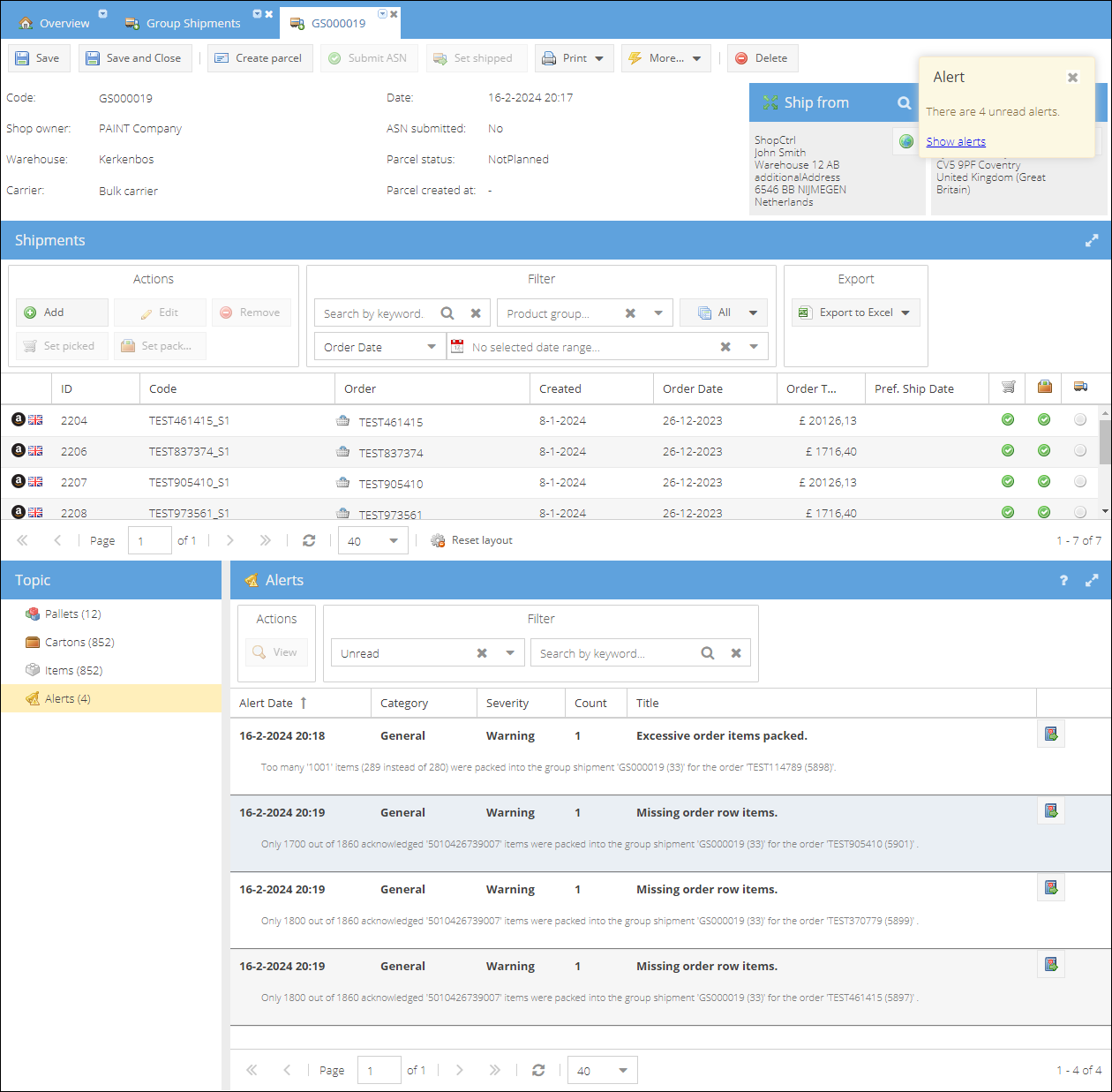The height and width of the screenshot is (1092, 1112).
Task: Open the action icon for the Excessive order items alert
Action: 1051,734
